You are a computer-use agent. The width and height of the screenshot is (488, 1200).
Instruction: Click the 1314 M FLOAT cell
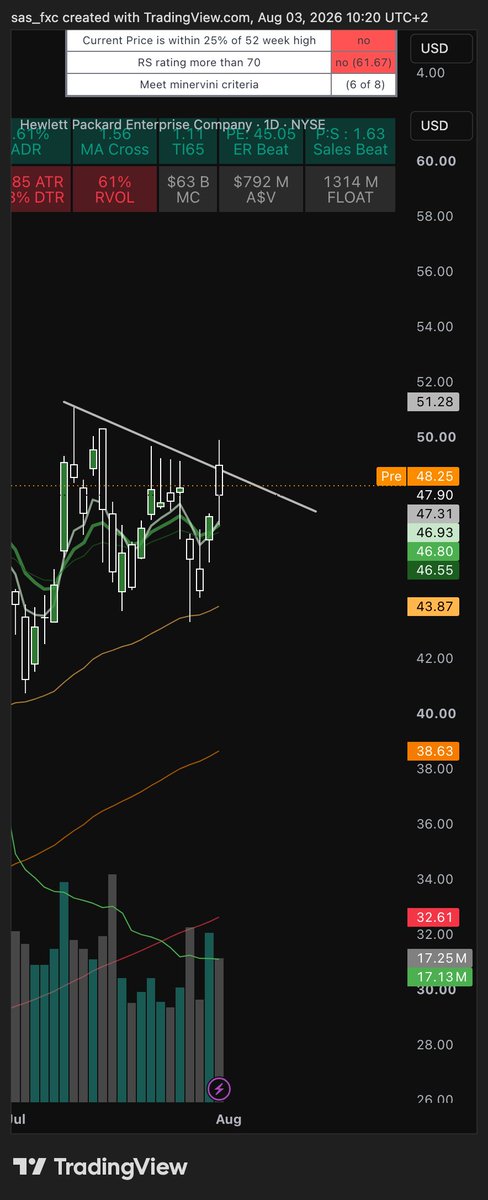tap(350, 189)
